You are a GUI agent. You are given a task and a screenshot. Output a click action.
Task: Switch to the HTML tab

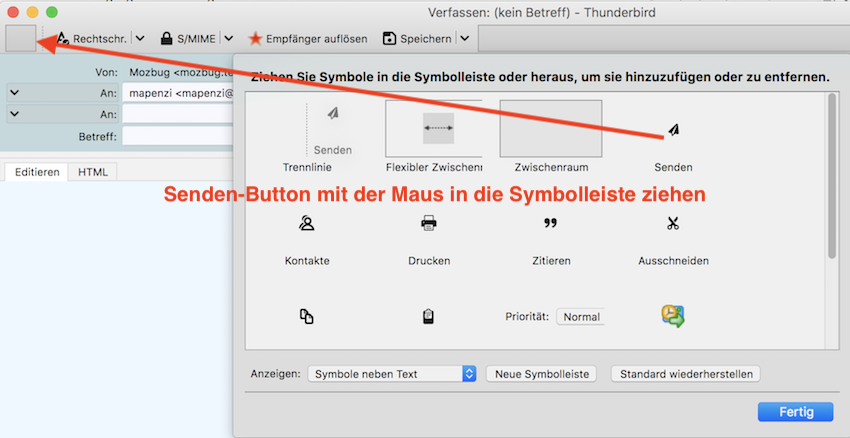coord(93,172)
